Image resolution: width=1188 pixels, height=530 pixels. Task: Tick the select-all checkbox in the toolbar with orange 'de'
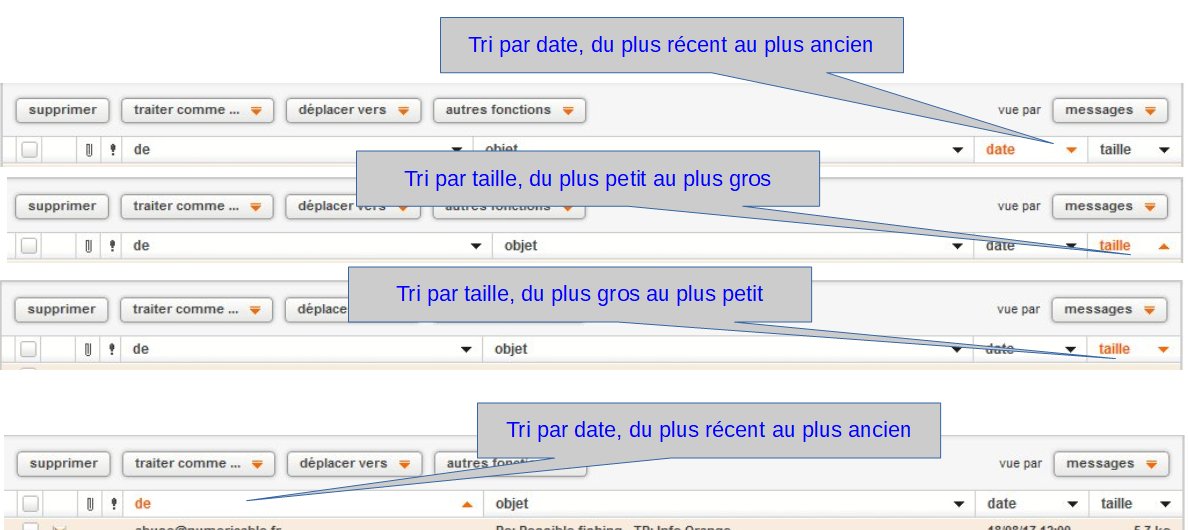click(30, 504)
